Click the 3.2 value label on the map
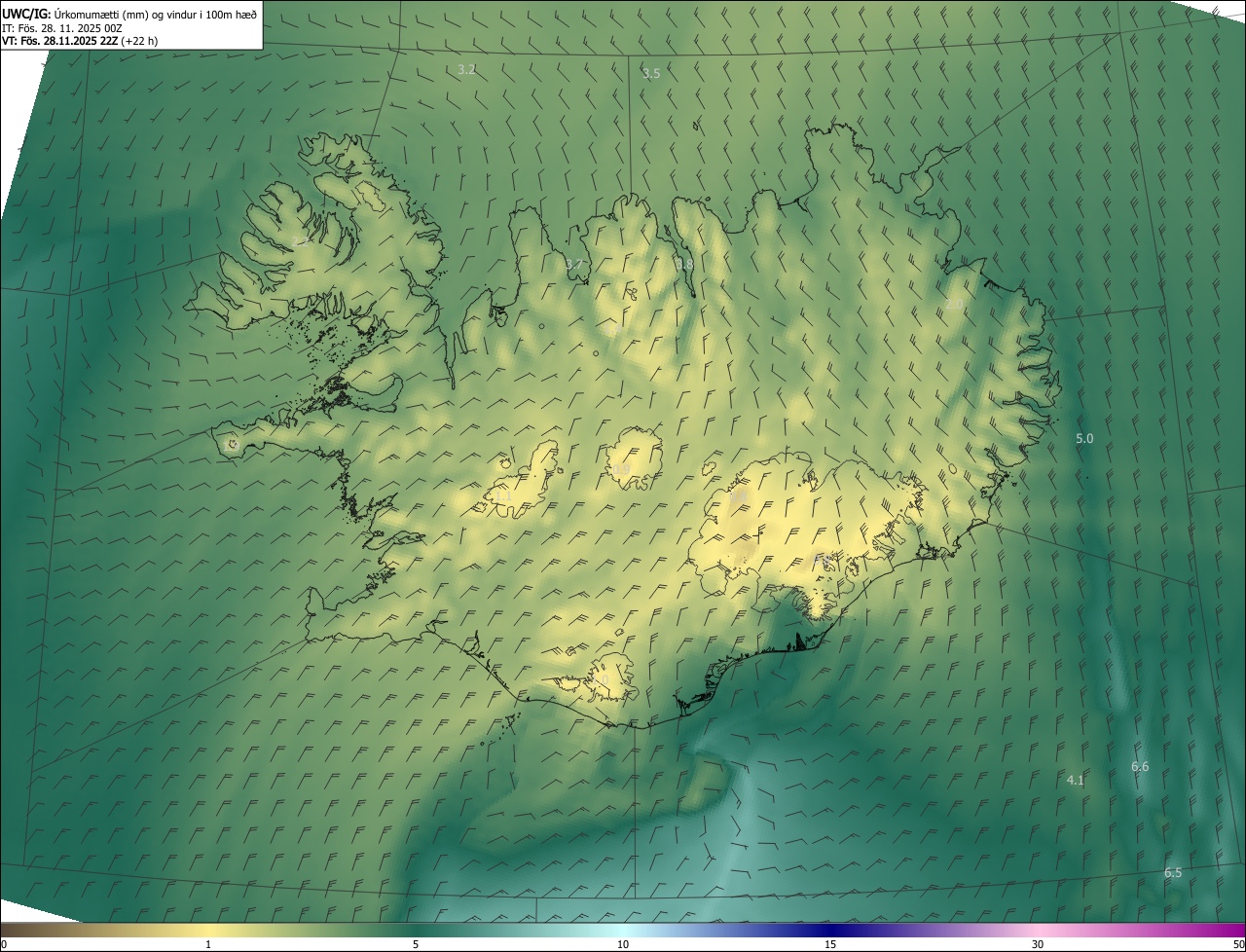Screen dimensions: 1246x952 (x=466, y=69)
